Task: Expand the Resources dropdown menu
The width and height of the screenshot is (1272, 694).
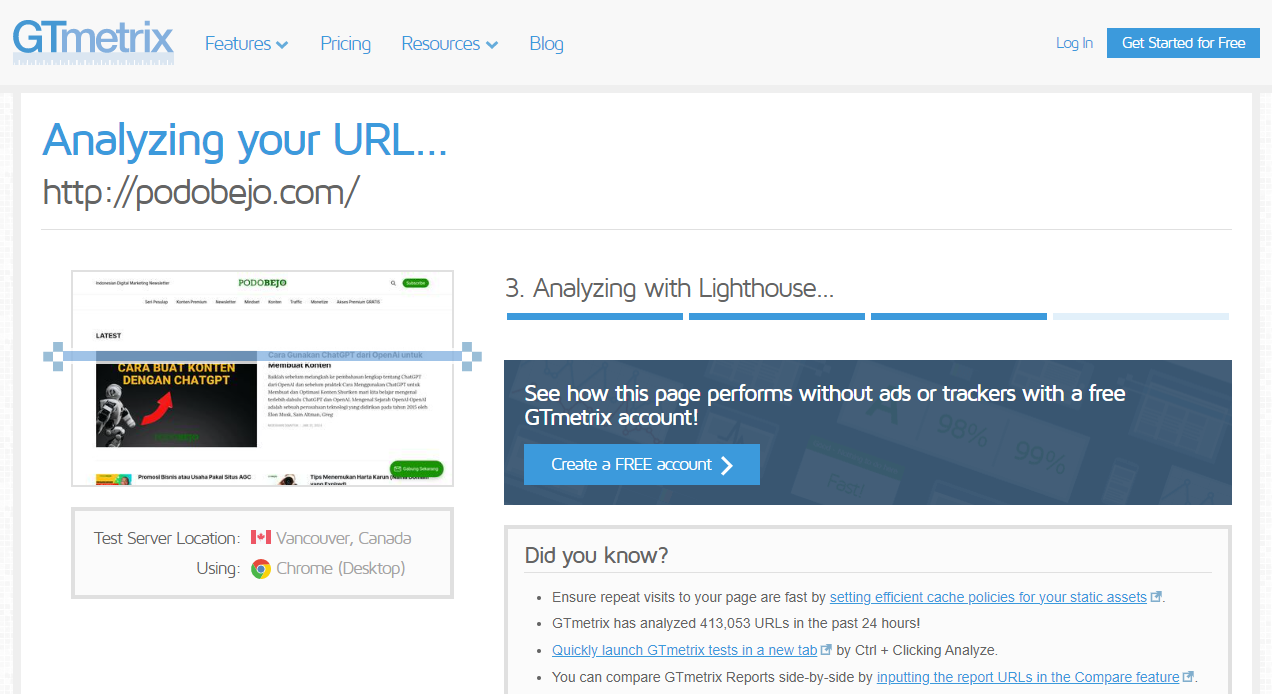Action: point(450,44)
